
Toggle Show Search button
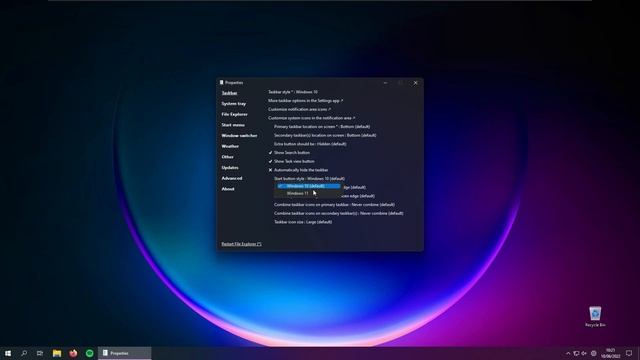coord(289,153)
